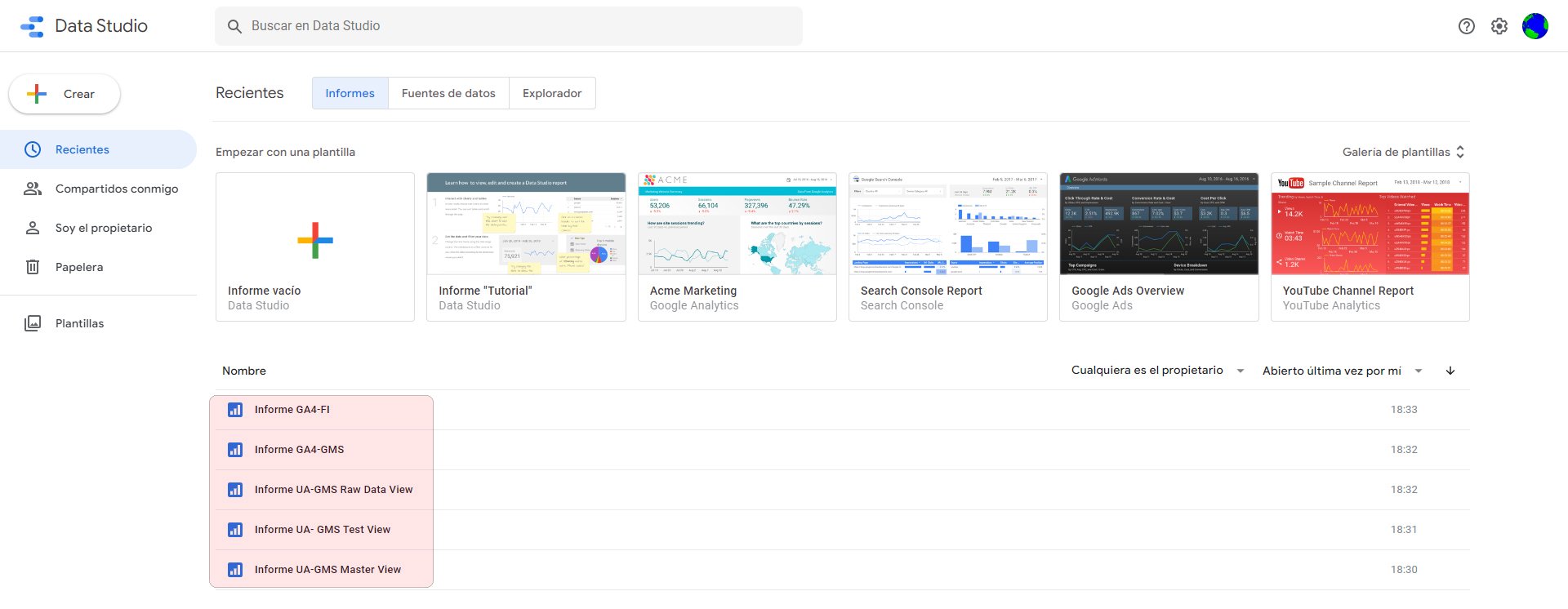
Task: Open the user account avatar
Action: point(1535,26)
